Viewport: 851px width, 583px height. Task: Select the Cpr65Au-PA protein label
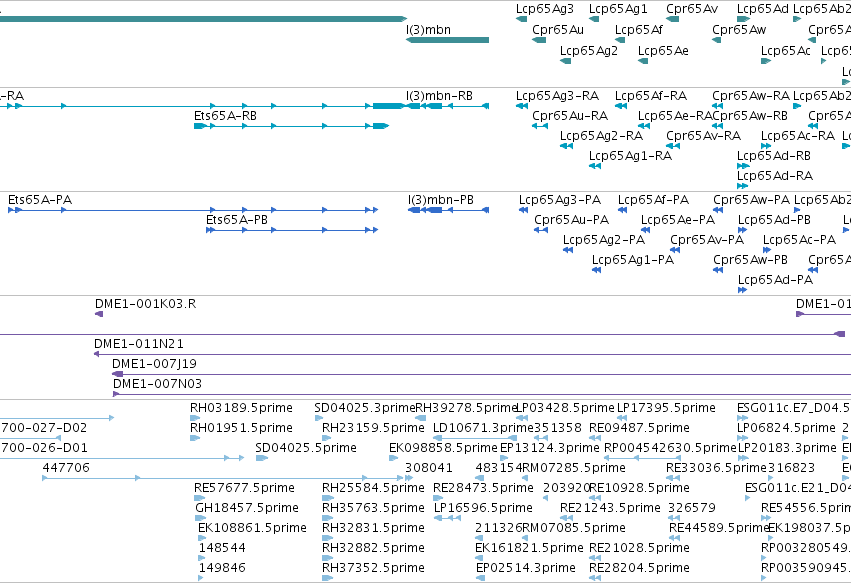coord(571,220)
